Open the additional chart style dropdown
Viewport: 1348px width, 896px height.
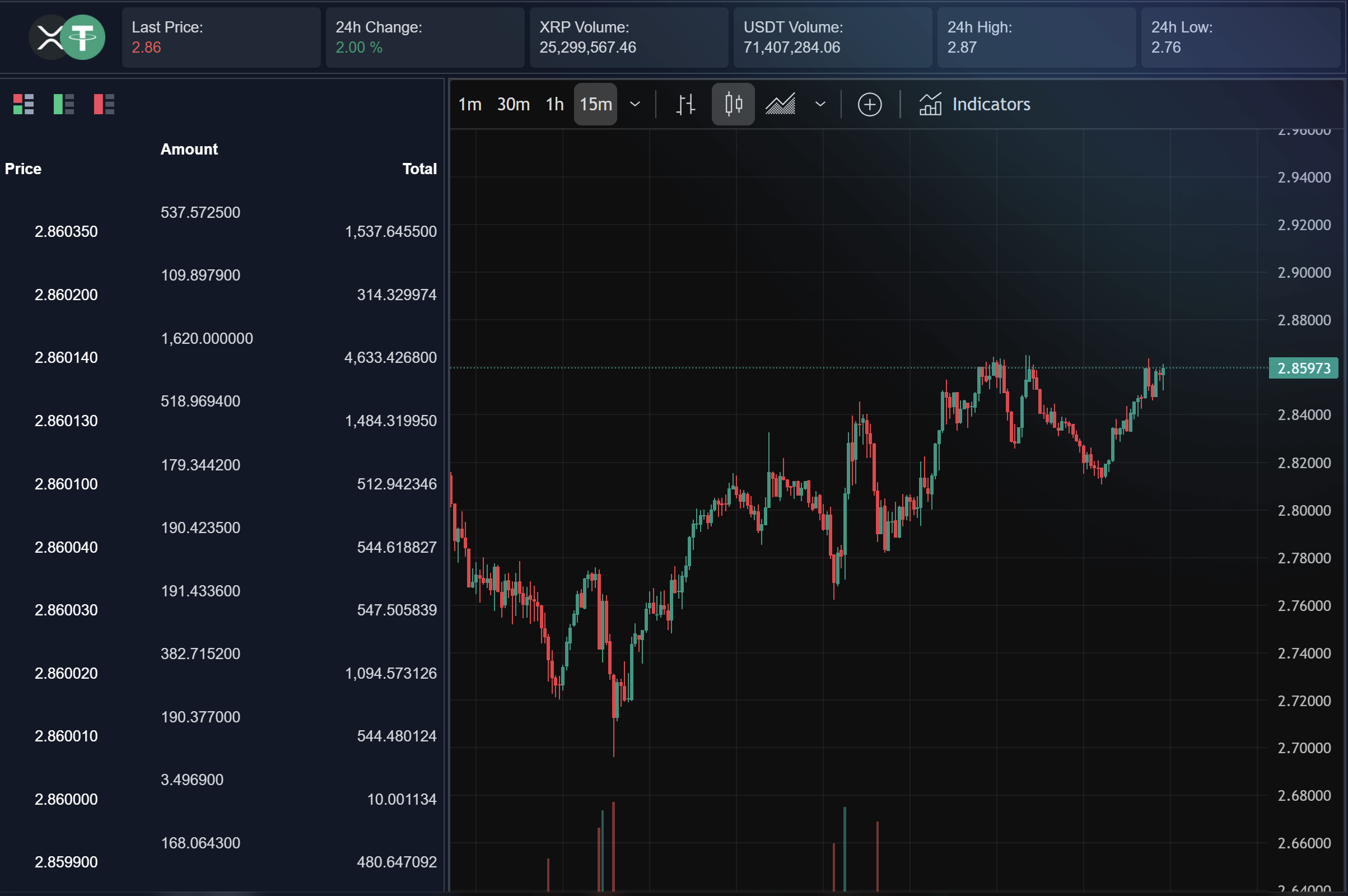coord(820,104)
